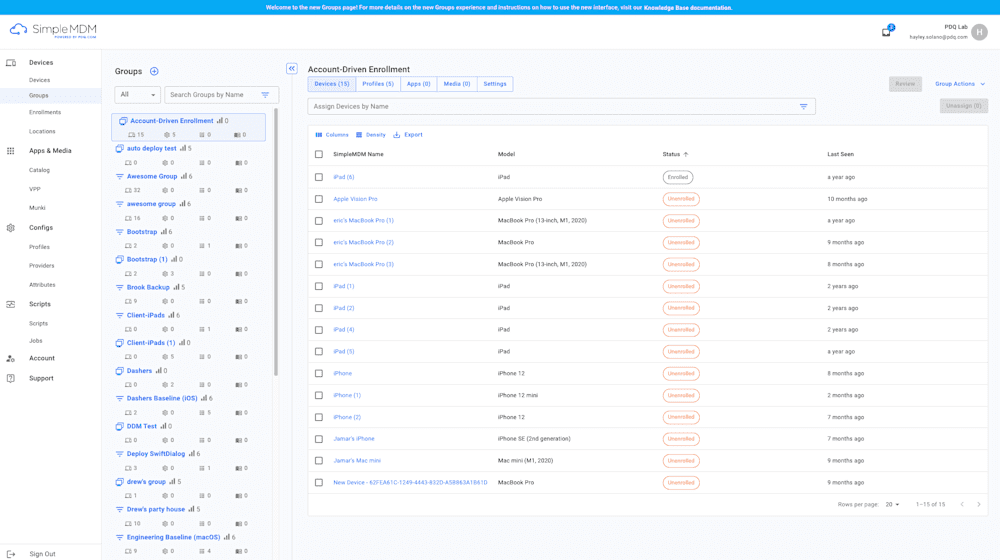Image resolution: width=1000 pixels, height=560 pixels.
Task: Select the Deploy SwiftDialog group
Action: tap(156, 453)
